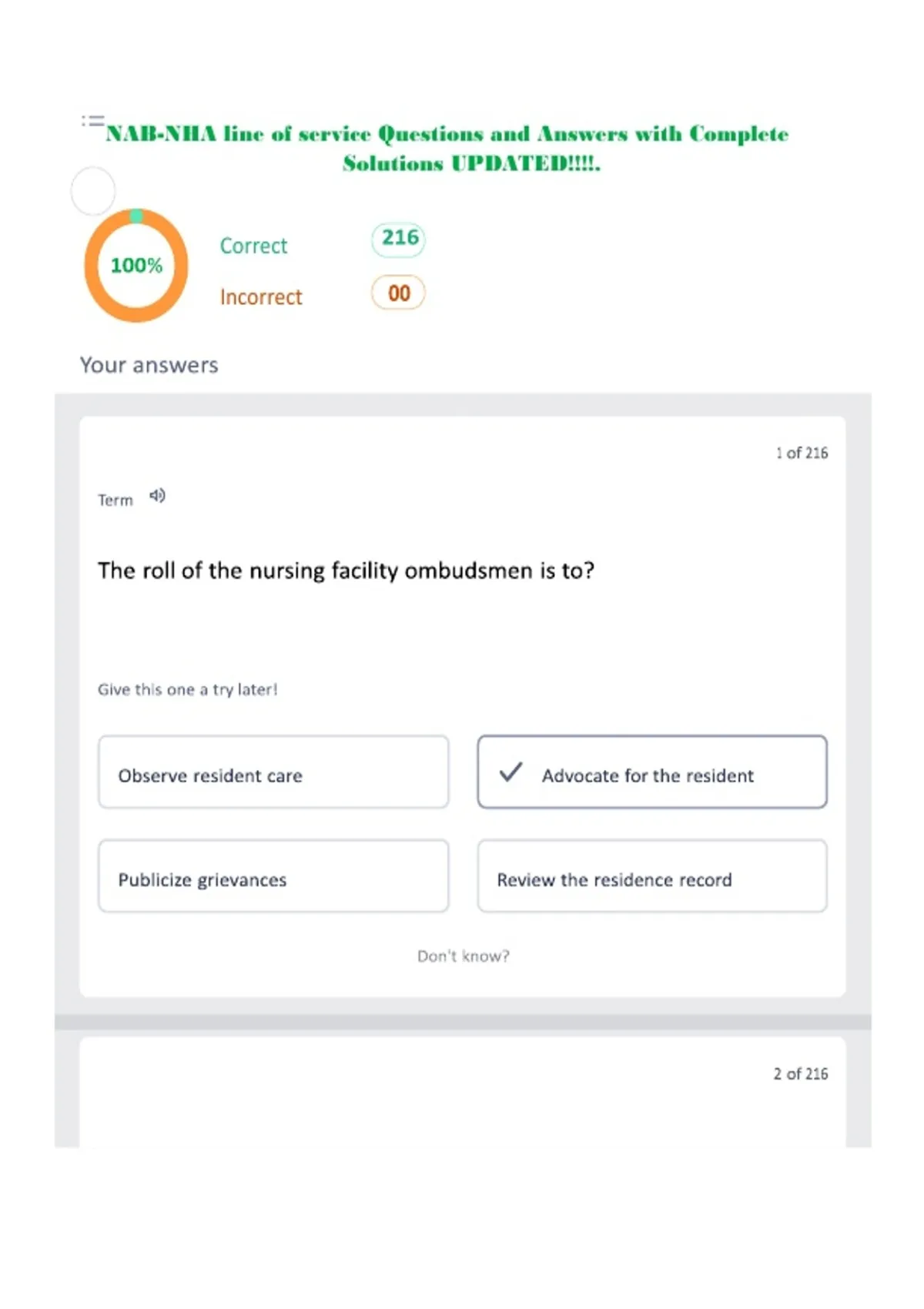
Task: Click the Term label
Action: pos(115,500)
